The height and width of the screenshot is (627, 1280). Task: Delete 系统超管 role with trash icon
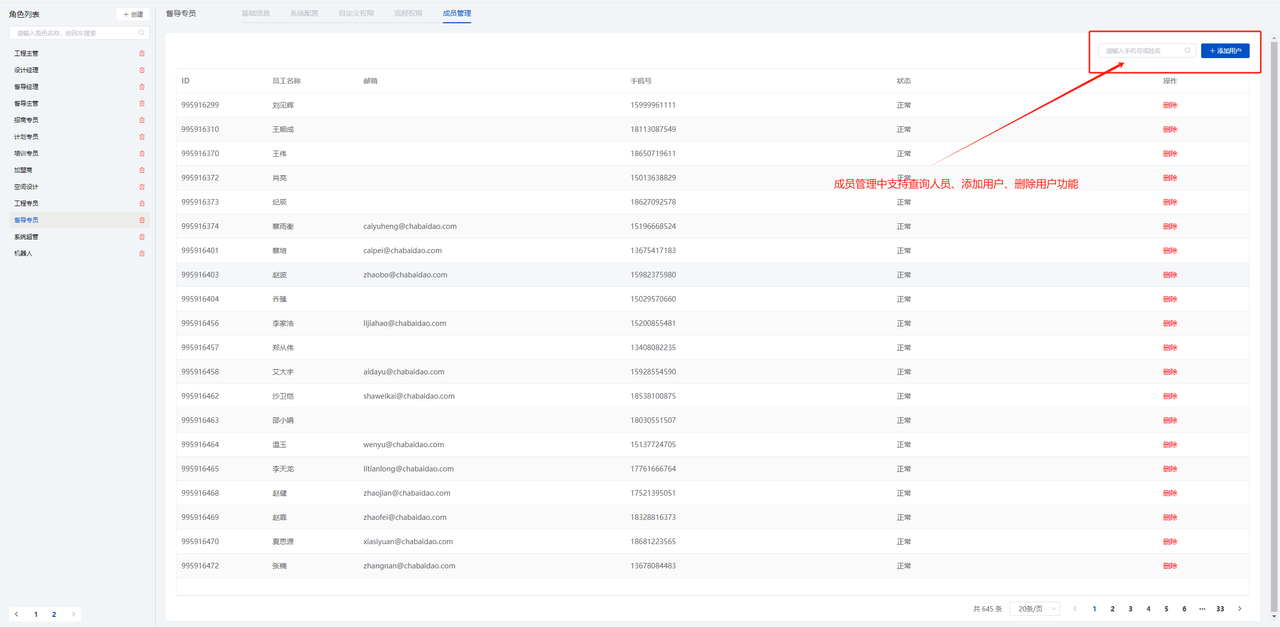[x=142, y=237]
